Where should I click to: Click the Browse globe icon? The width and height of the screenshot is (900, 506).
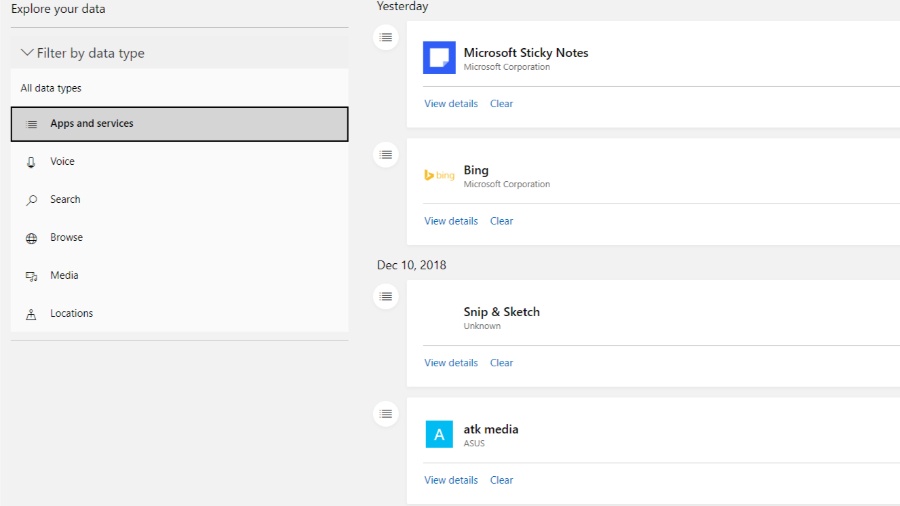[x=32, y=238]
